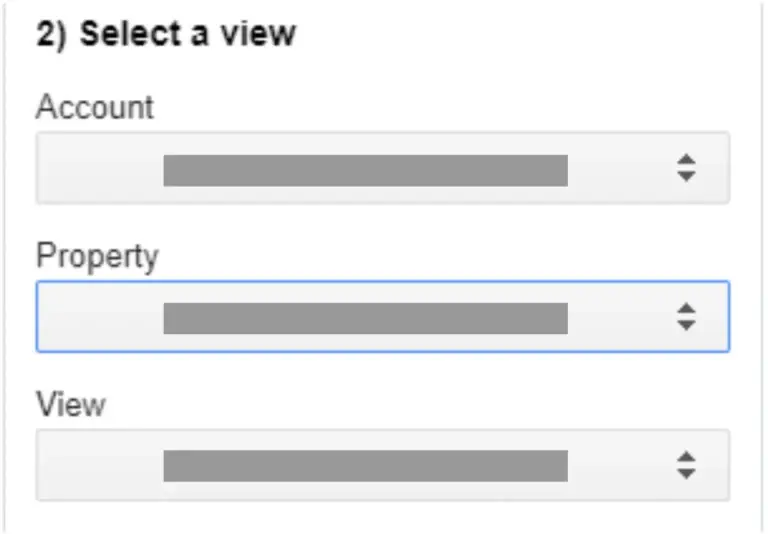Screen dimensions: 768x534
Task: Open the Property dropdown
Action: (x=382, y=317)
